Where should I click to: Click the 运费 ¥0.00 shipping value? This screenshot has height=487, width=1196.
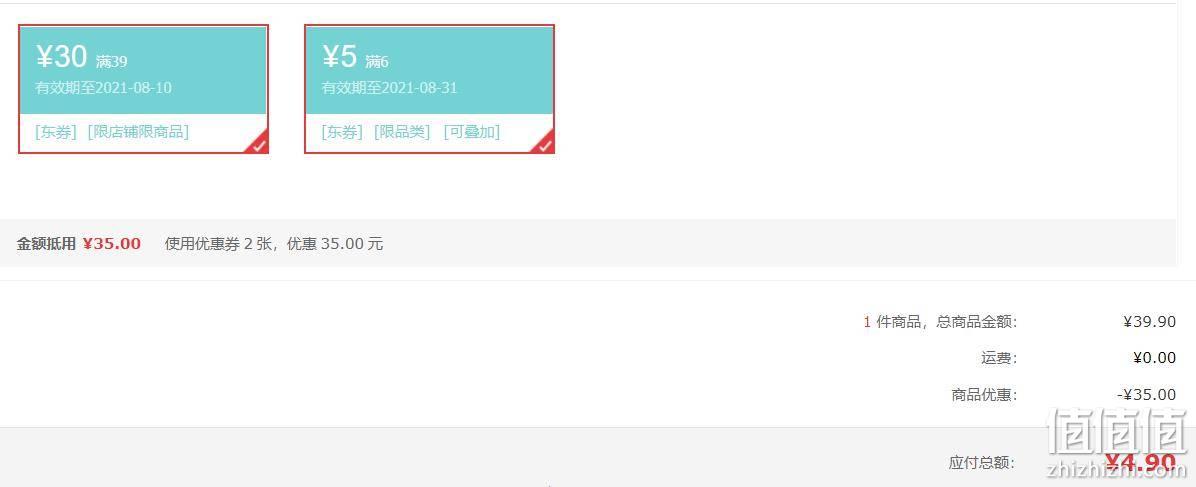1154,358
